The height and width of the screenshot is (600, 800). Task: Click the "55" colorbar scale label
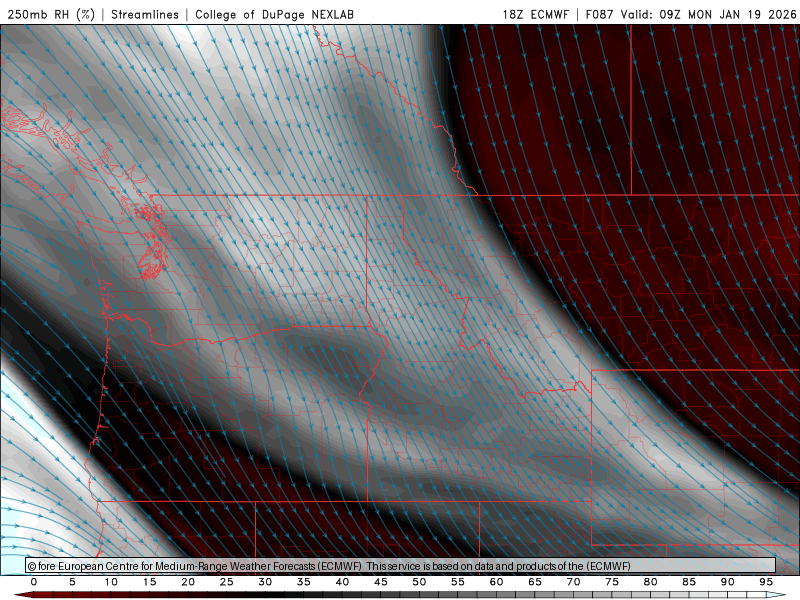point(458,582)
